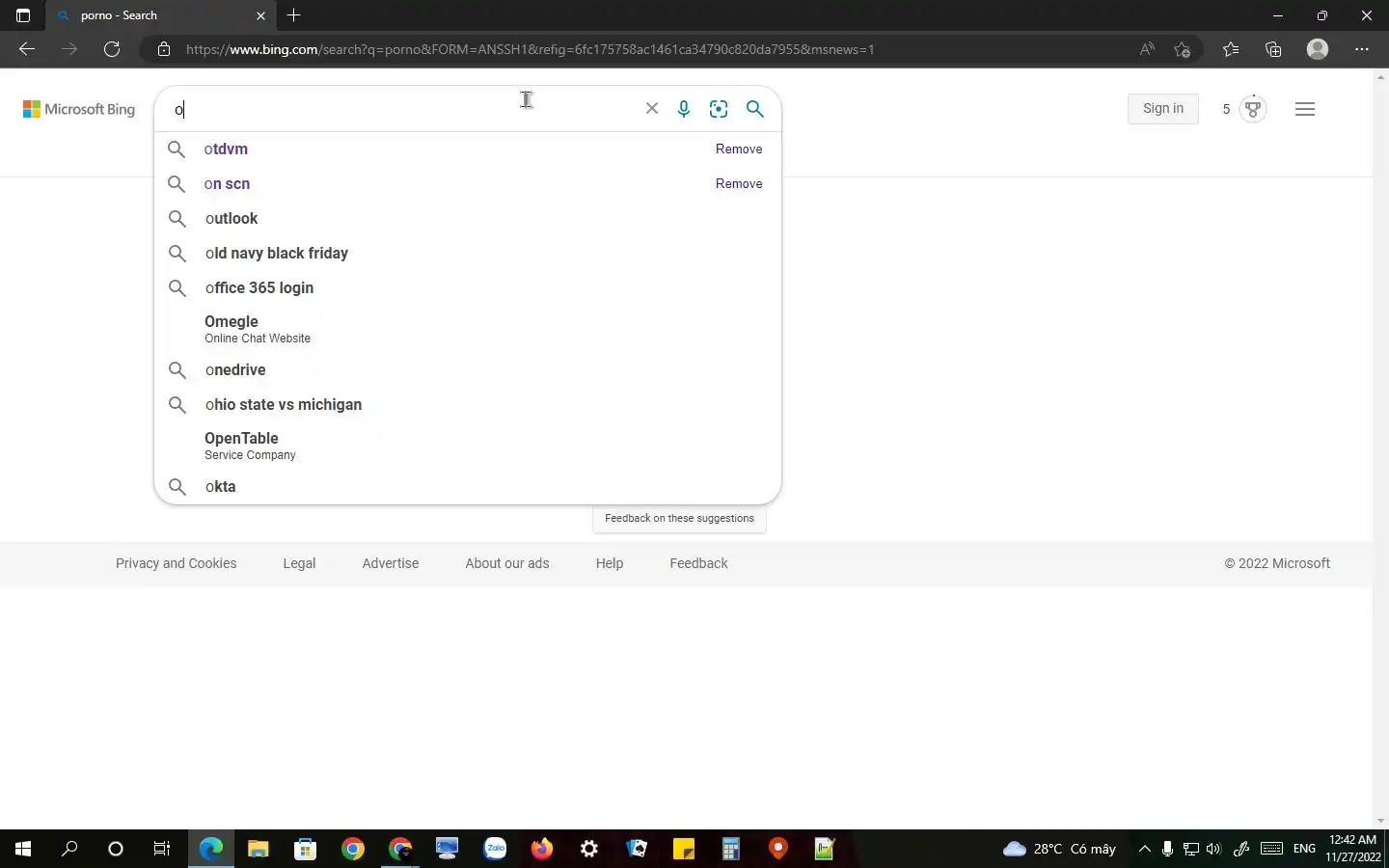This screenshot has width=1389, height=868.
Task: Select the onedrive suggestion
Action: pyautogui.click(x=467, y=369)
